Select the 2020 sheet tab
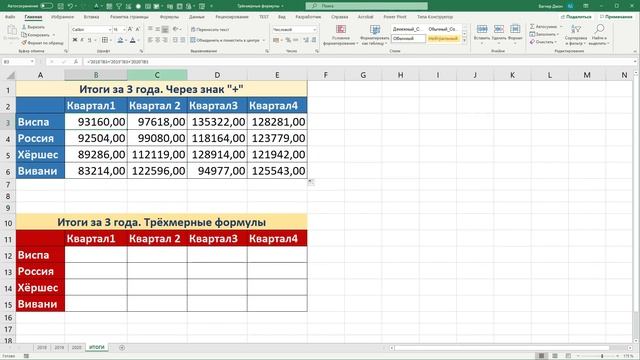This screenshot has height=360, width=640. point(76,347)
